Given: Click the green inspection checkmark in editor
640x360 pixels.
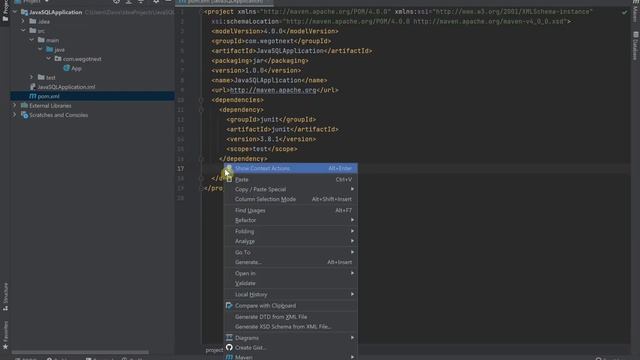Looking at the screenshot, I should (x=624, y=13).
